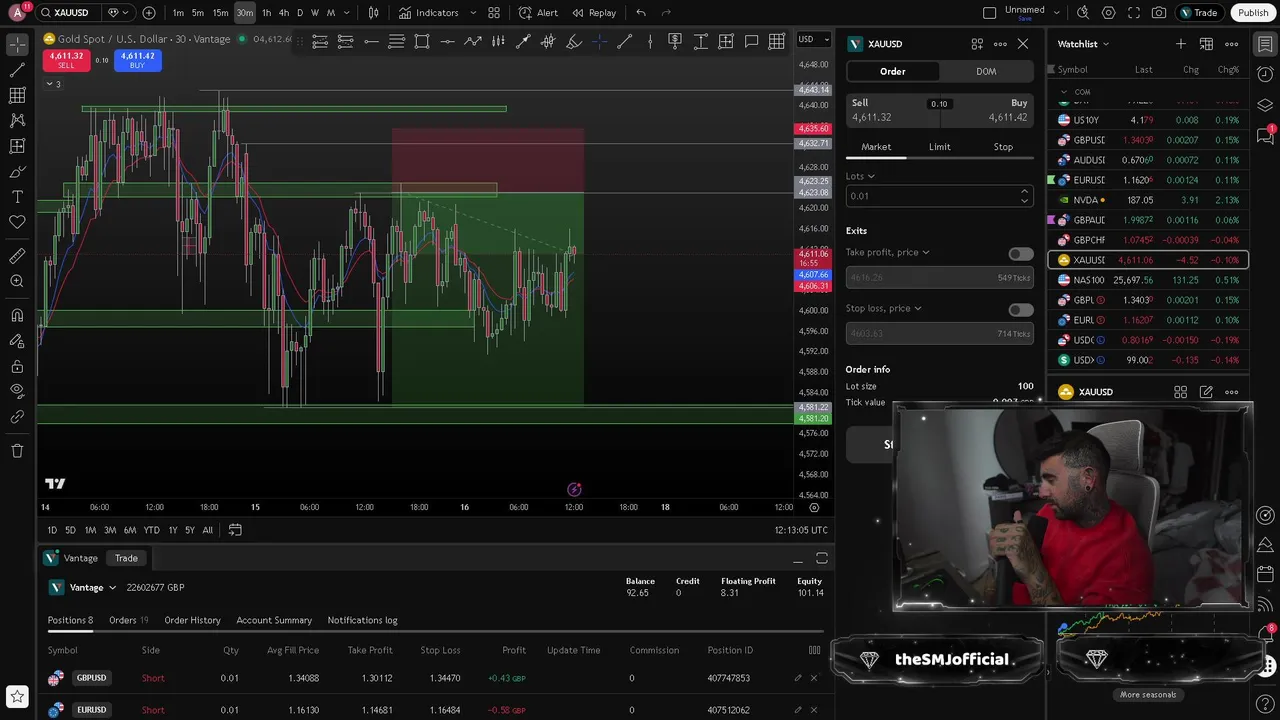Open the Alerts panel clock icon in right sidebar
The height and width of the screenshot is (720, 1280).
[x=1265, y=75]
